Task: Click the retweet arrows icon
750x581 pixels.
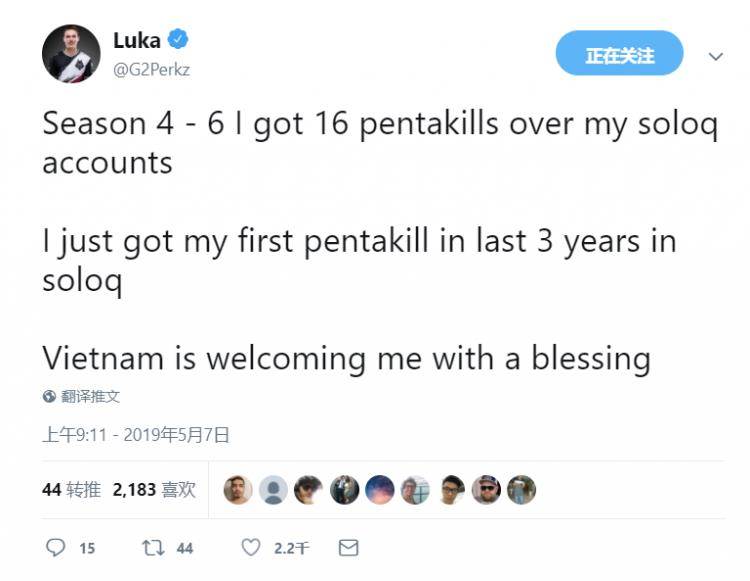Action: (153, 547)
